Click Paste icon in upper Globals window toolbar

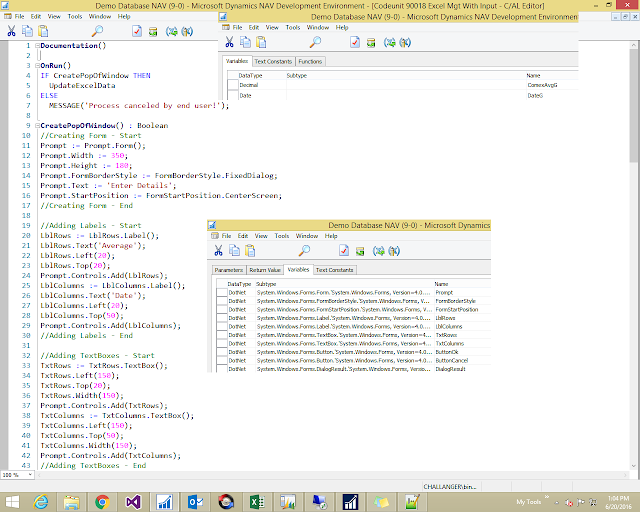261,42
